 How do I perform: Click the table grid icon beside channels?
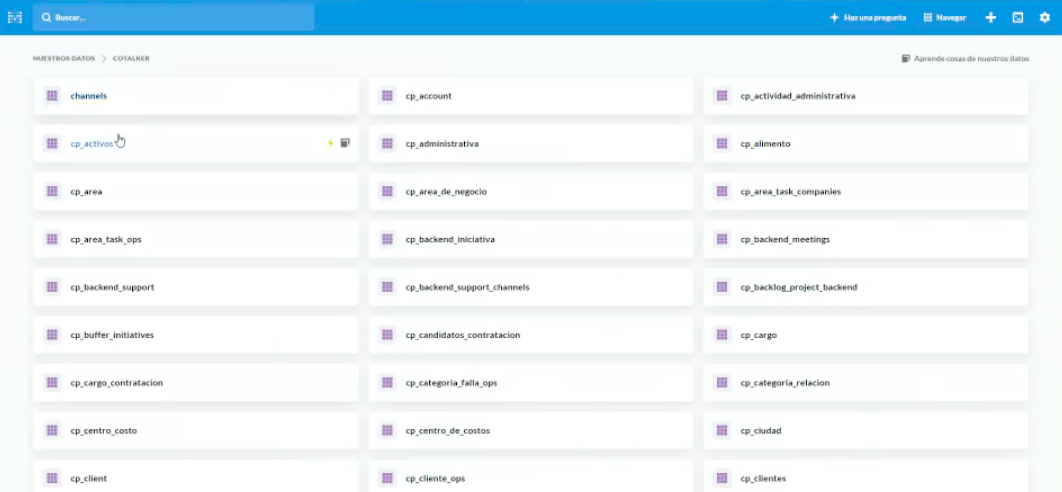coord(52,96)
